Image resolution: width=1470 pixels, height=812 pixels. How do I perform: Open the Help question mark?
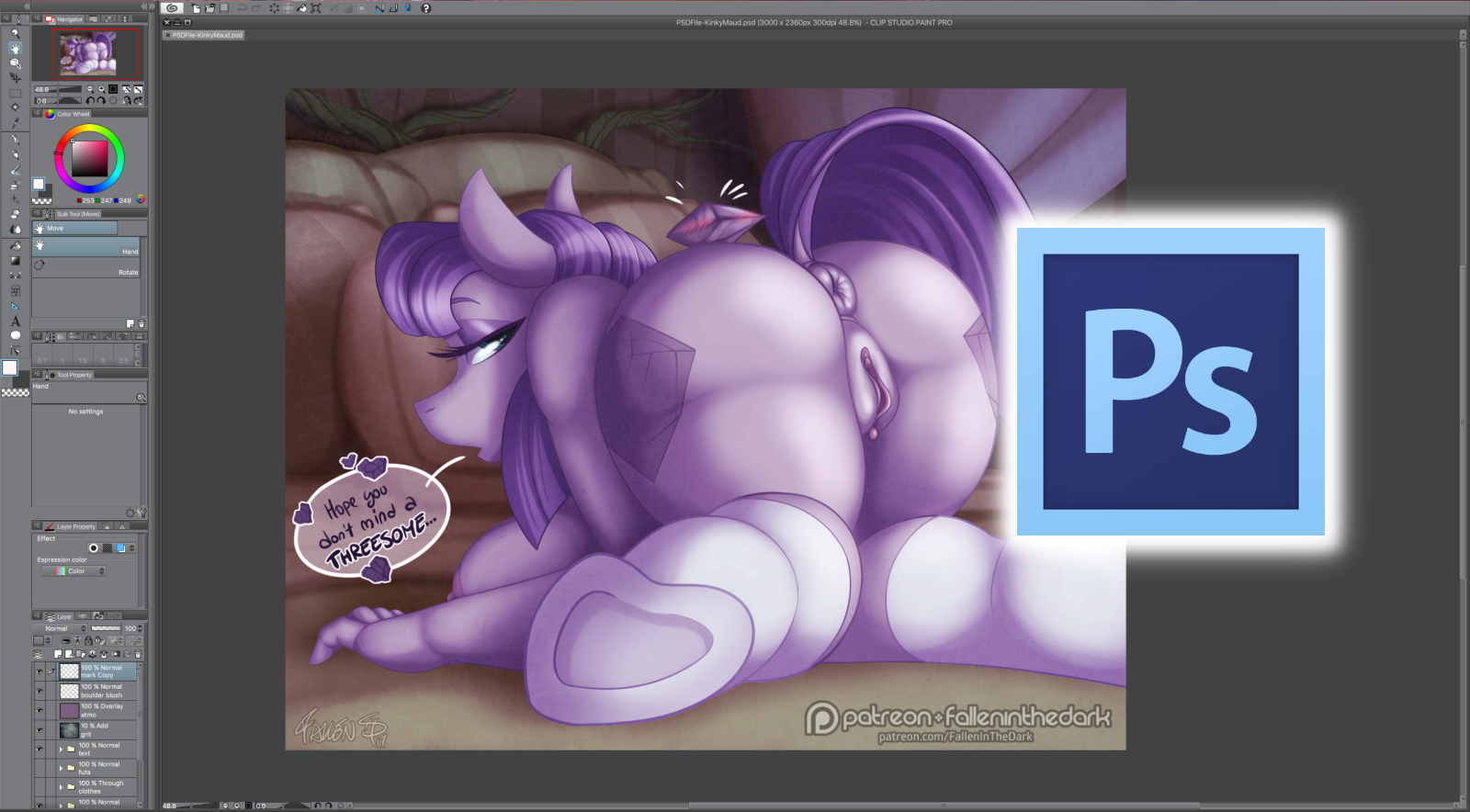coord(425,8)
